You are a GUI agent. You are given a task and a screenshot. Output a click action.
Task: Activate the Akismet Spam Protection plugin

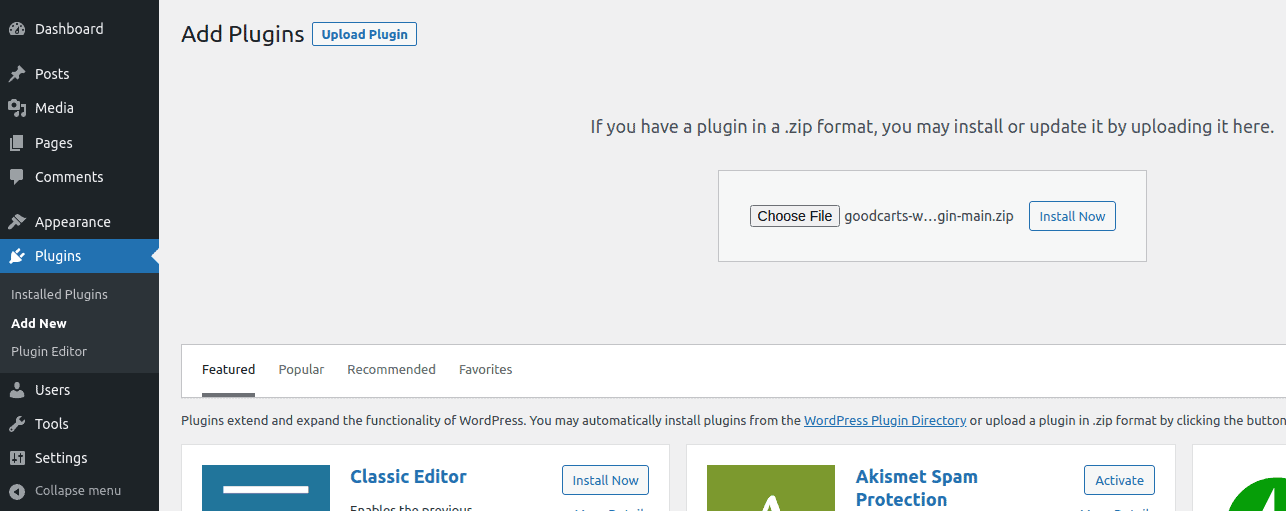(x=1119, y=480)
